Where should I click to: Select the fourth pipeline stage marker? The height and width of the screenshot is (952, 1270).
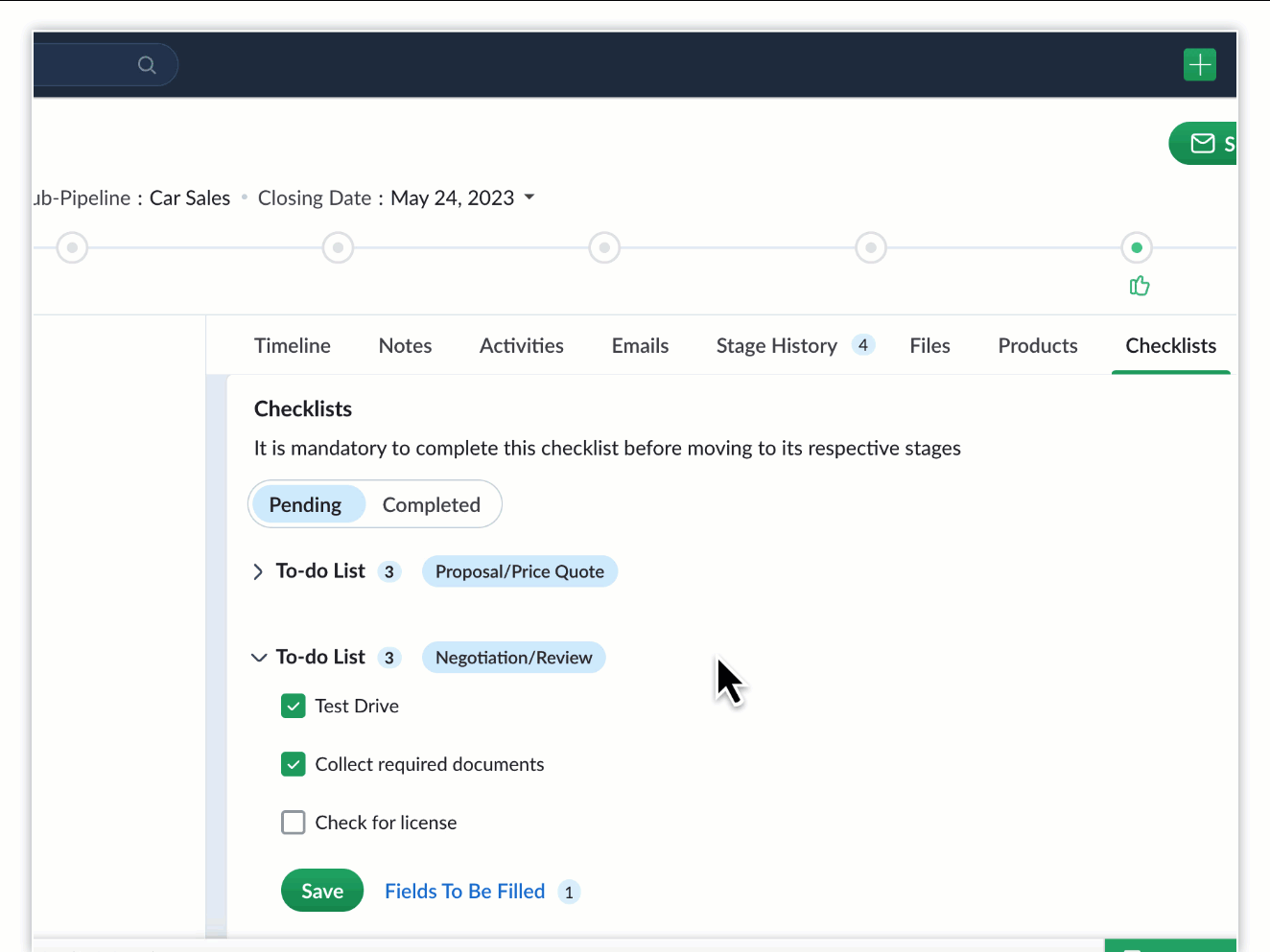click(871, 247)
